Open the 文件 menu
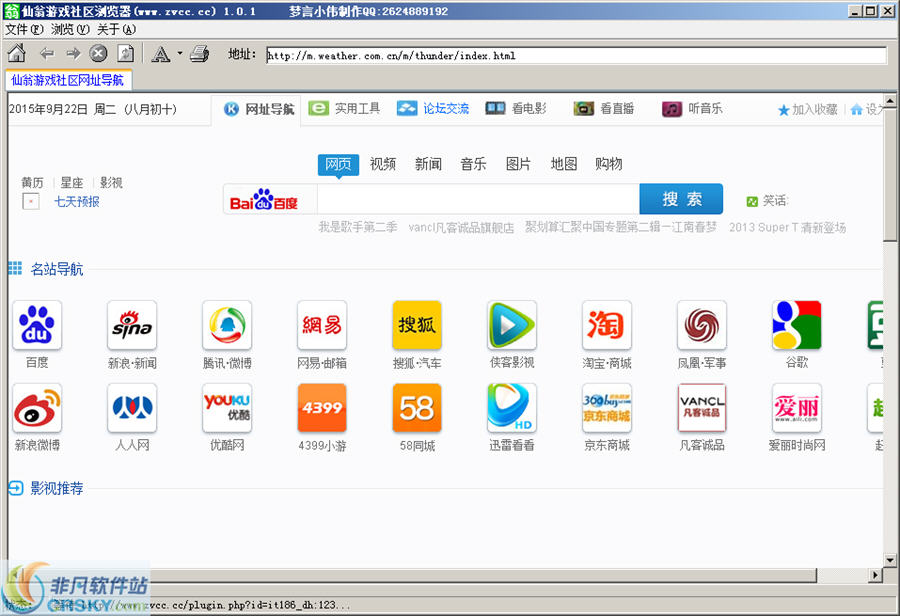This screenshot has width=900, height=616. [24, 29]
